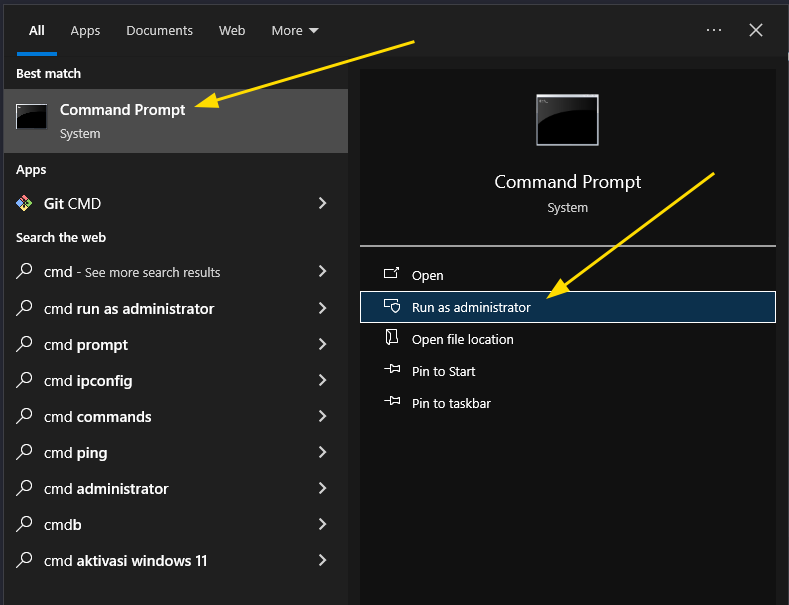
Task: Select the 'cmd commands' suggestion
Action: pyautogui.click(x=176, y=417)
